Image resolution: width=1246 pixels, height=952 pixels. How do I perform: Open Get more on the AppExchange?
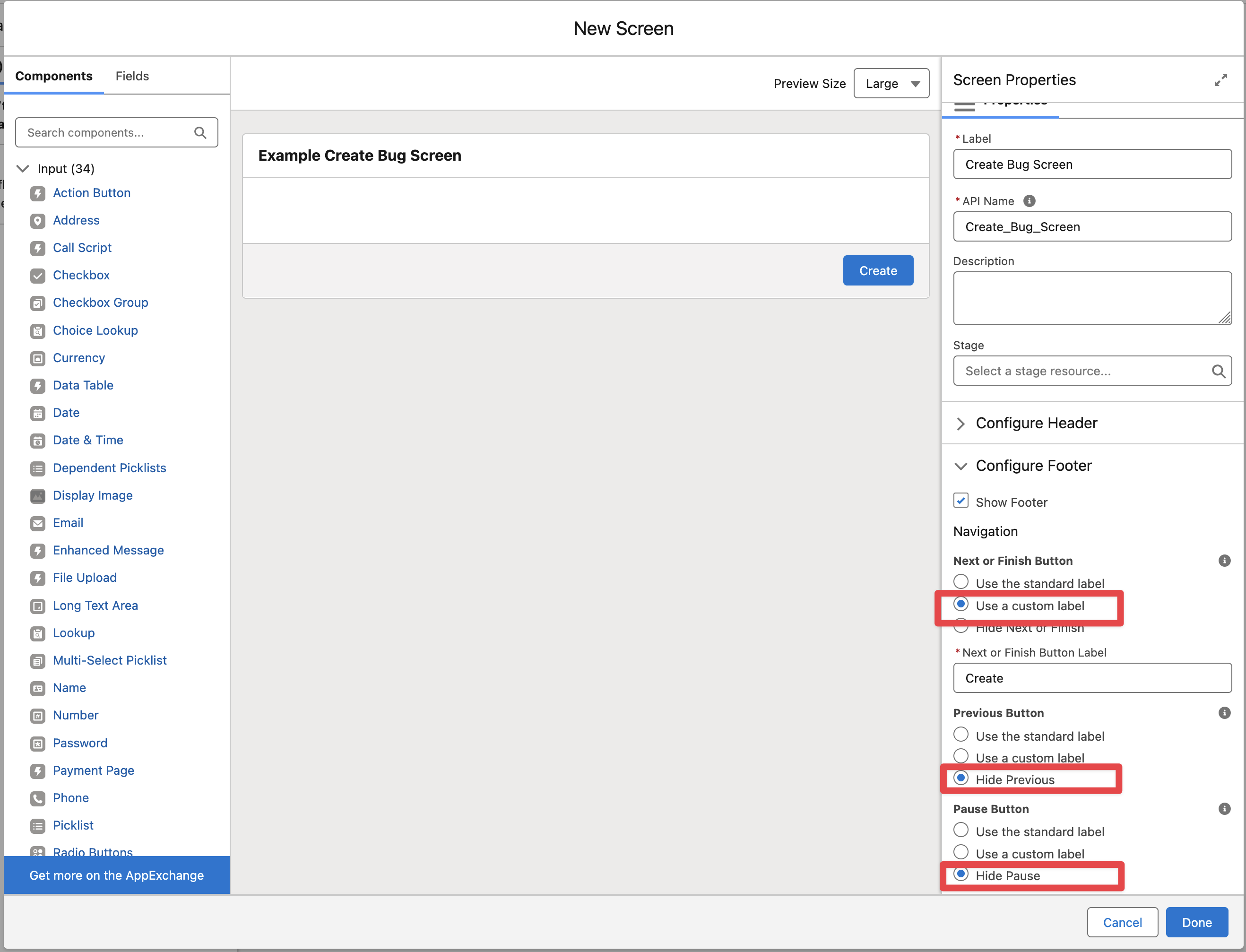tap(117, 875)
